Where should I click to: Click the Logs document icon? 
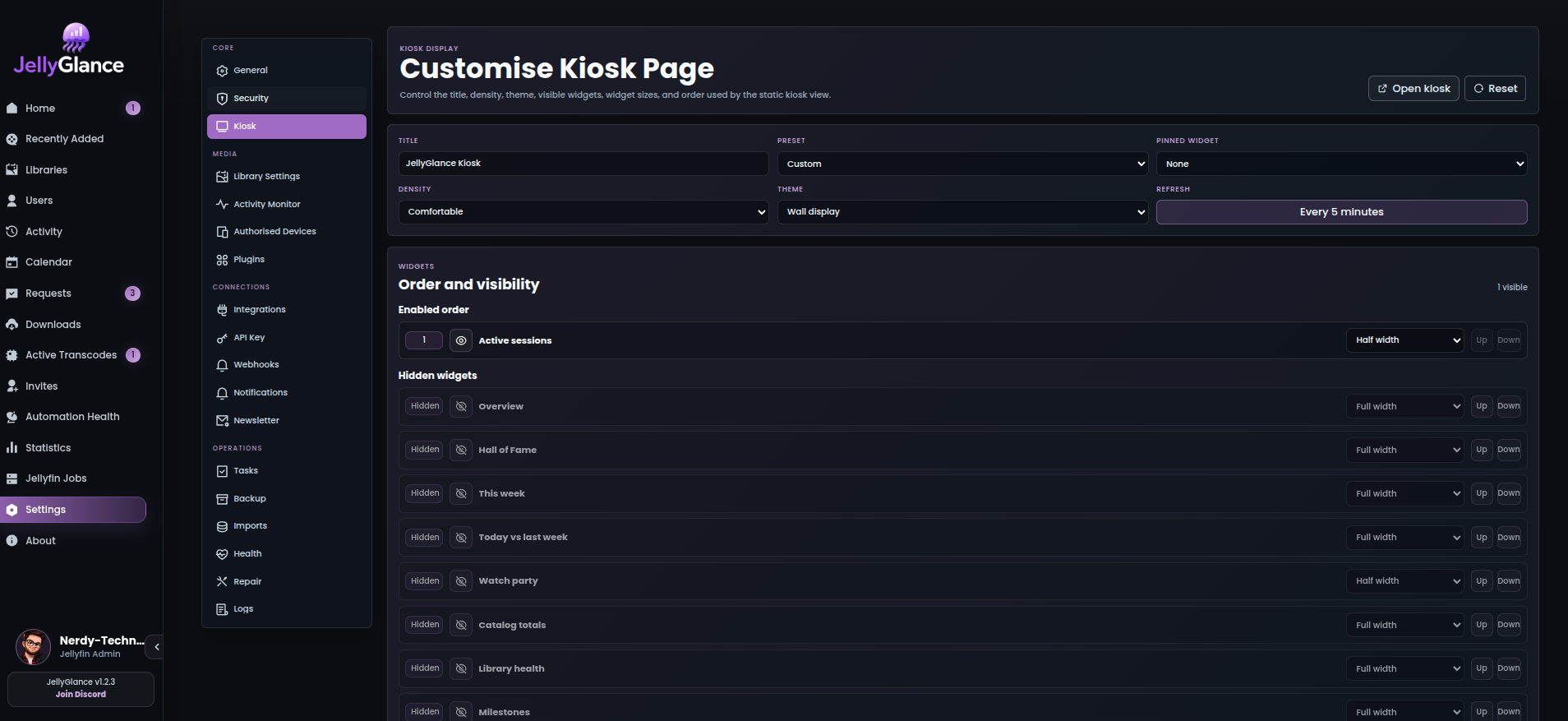tap(222, 609)
